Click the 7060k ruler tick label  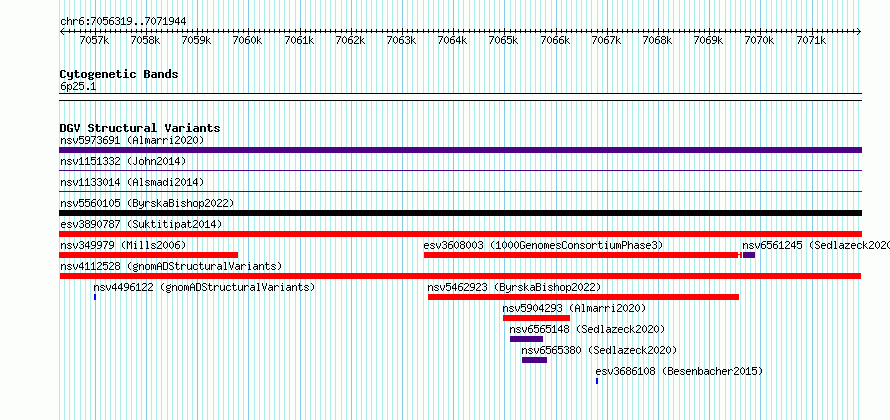click(248, 40)
